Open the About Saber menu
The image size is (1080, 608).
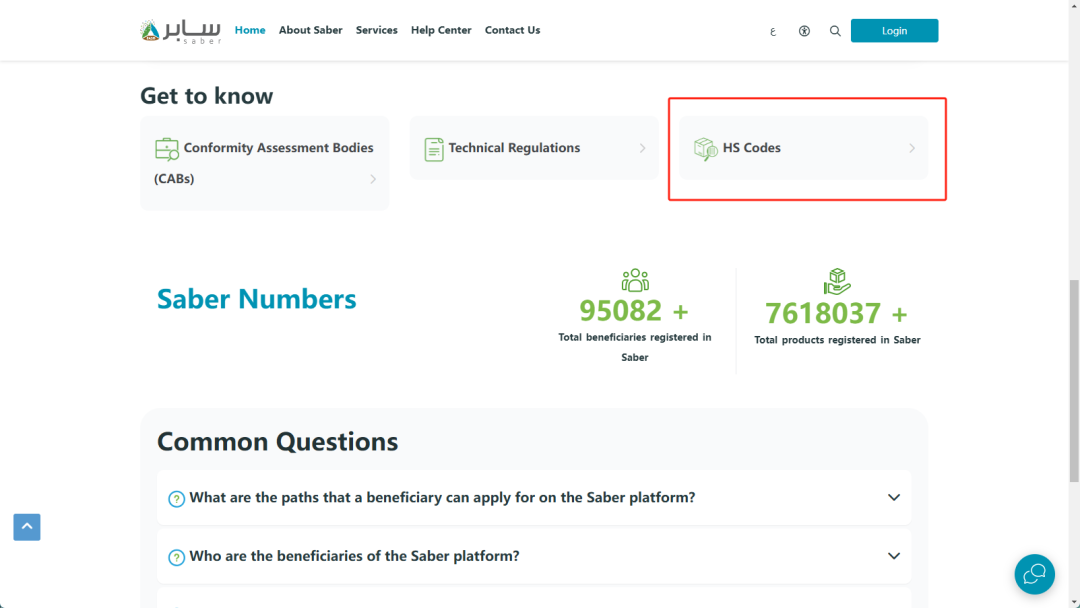coord(311,30)
